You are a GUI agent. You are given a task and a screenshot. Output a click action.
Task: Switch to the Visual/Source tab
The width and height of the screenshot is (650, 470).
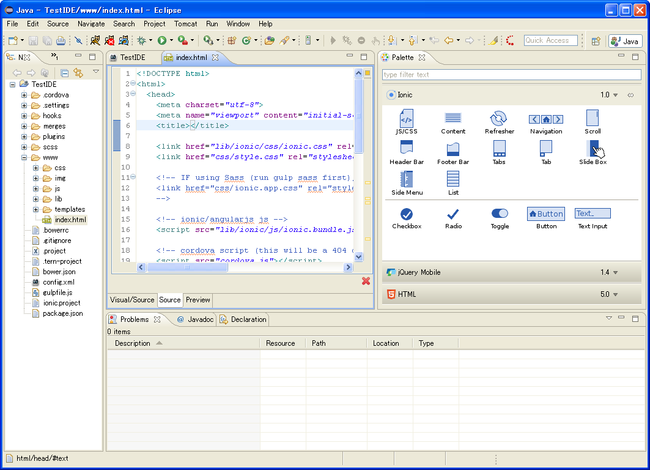pyautogui.click(x=132, y=300)
